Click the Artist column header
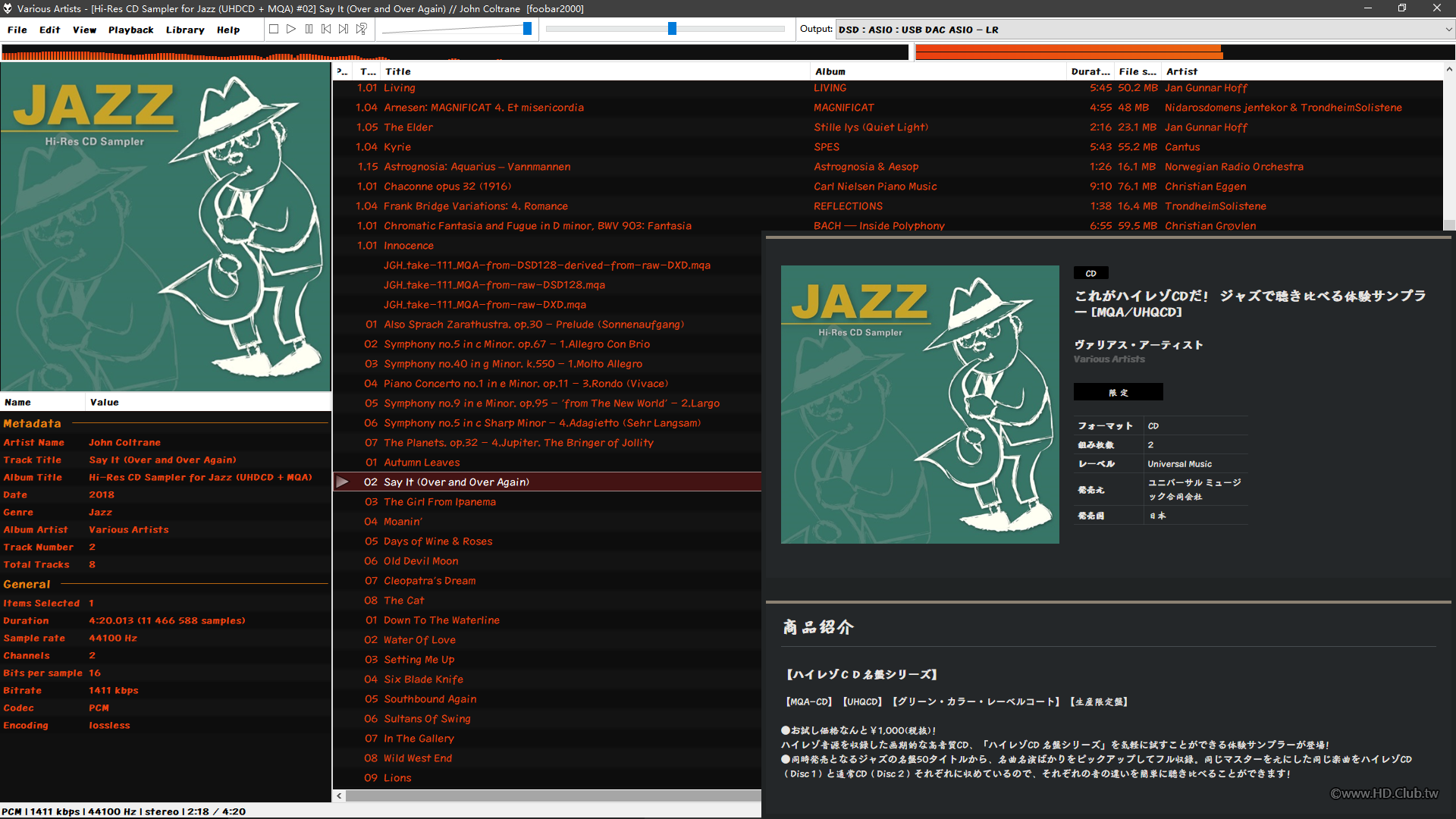Viewport: 1456px width, 819px height. click(x=1181, y=71)
